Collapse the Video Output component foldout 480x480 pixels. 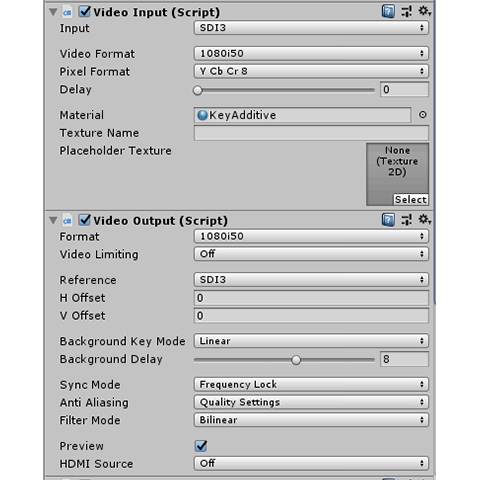(x=53, y=221)
